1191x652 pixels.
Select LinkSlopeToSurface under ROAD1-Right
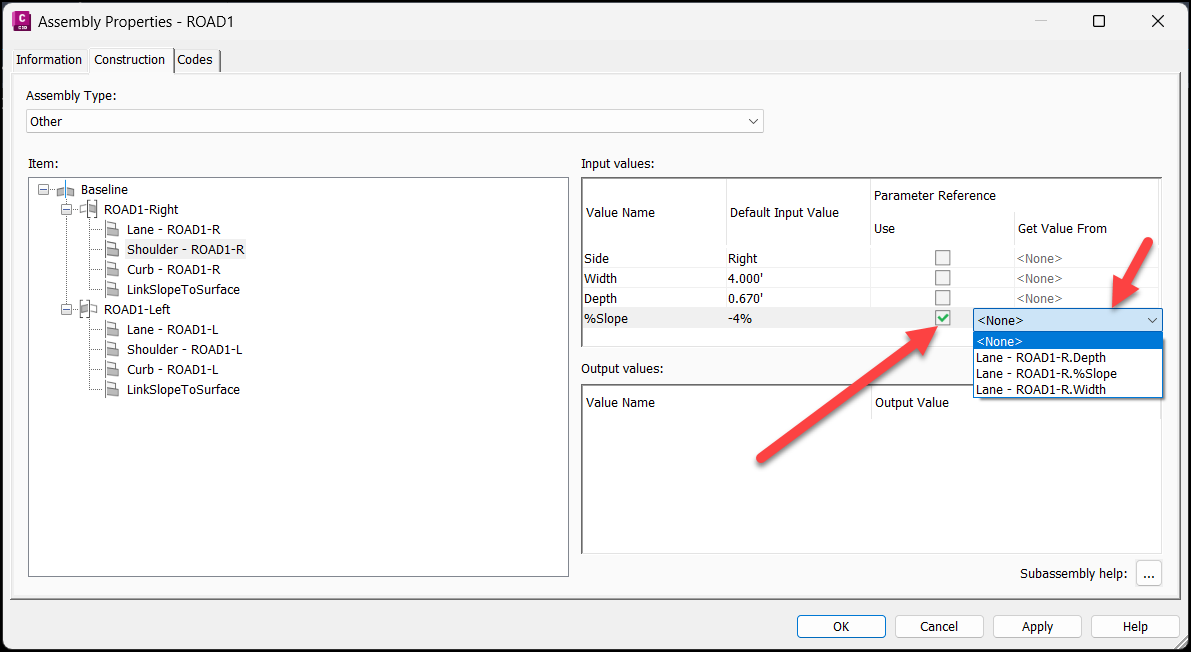(112, 289)
